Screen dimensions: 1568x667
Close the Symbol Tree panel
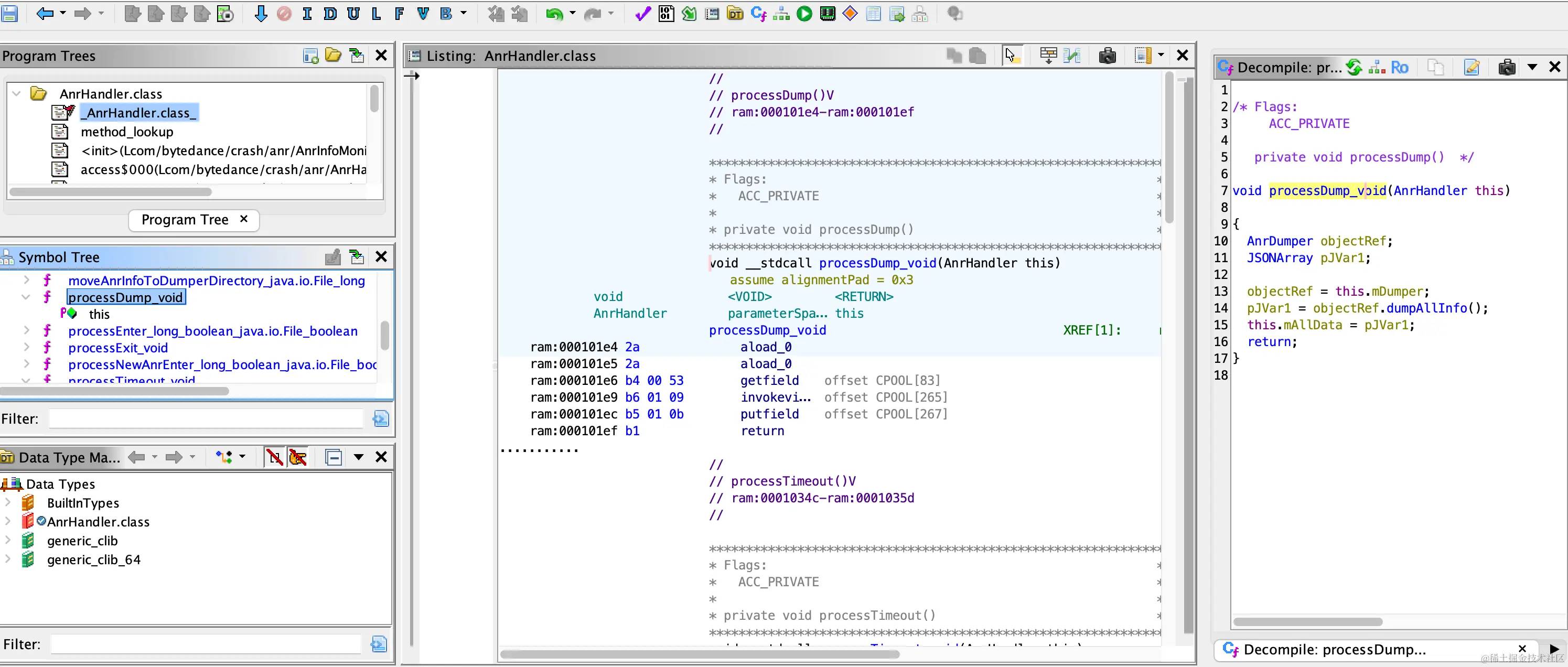click(381, 257)
